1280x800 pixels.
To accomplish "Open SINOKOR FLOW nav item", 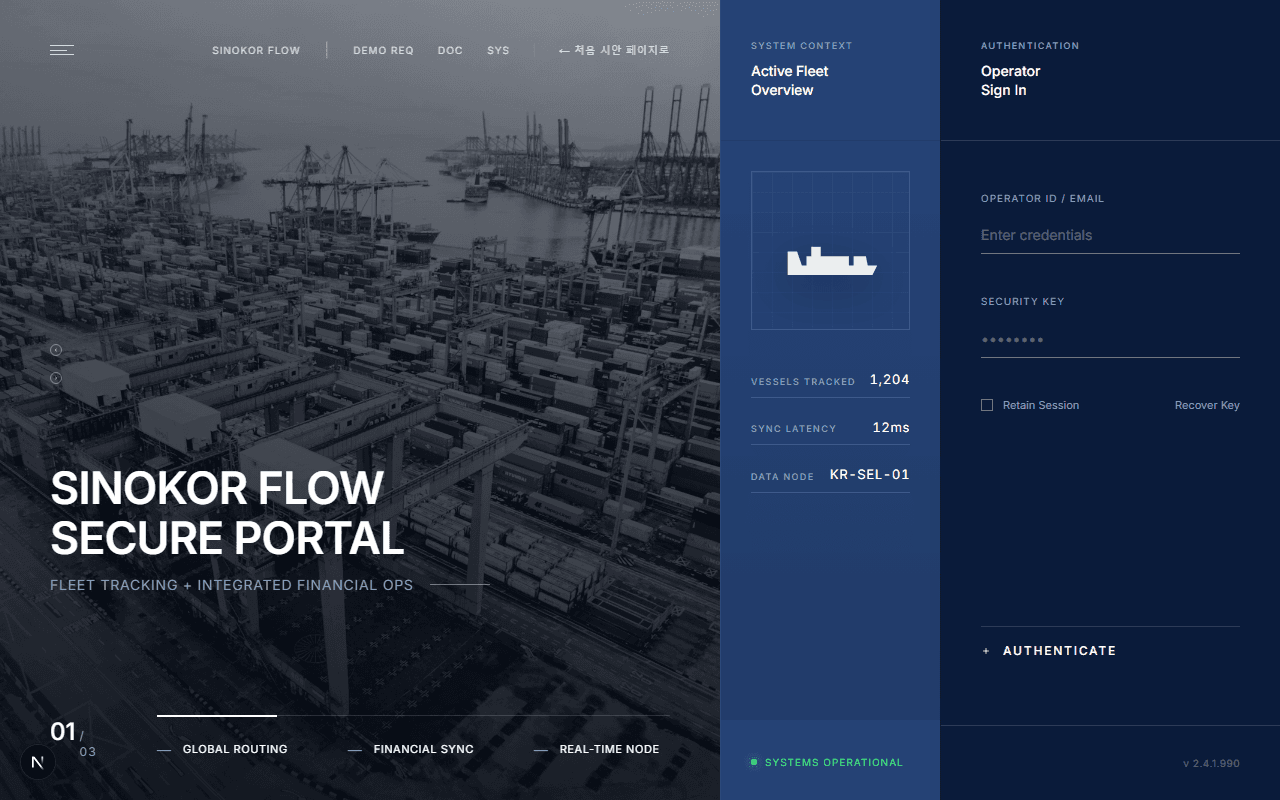I will (256, 50).
